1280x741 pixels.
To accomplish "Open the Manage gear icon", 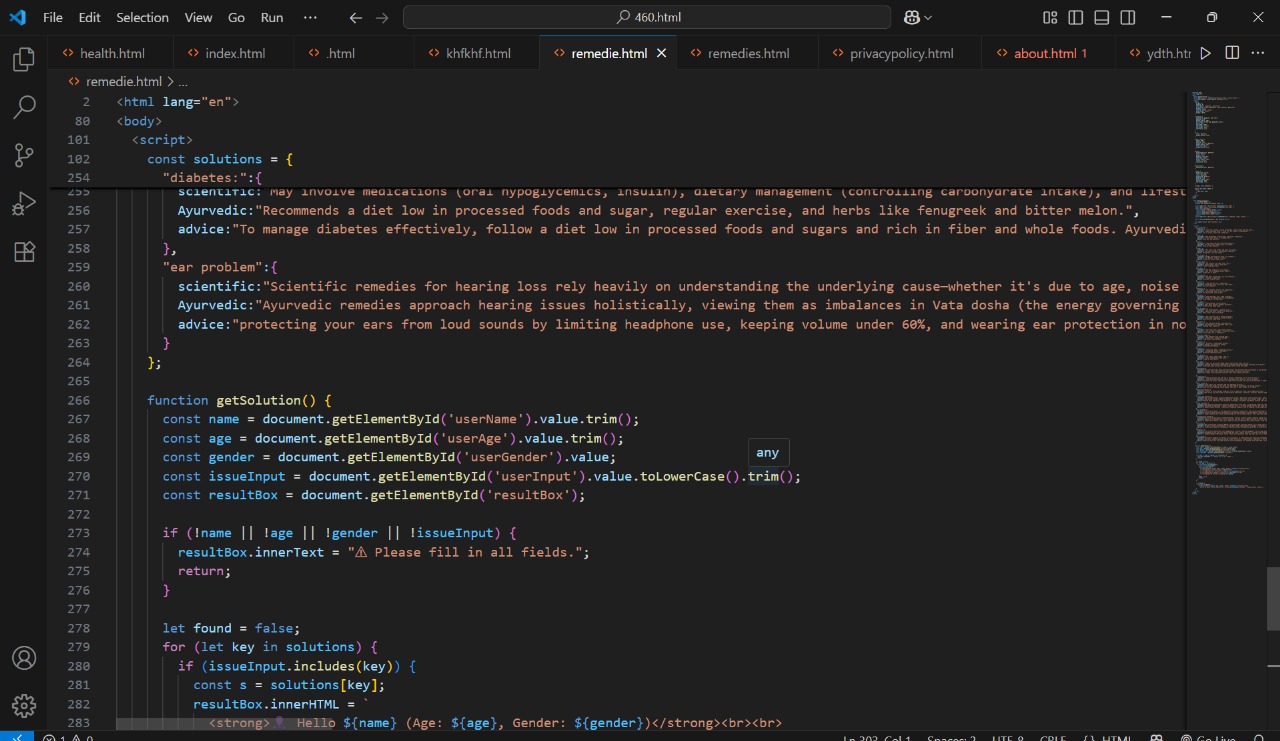I will (24, 706).
